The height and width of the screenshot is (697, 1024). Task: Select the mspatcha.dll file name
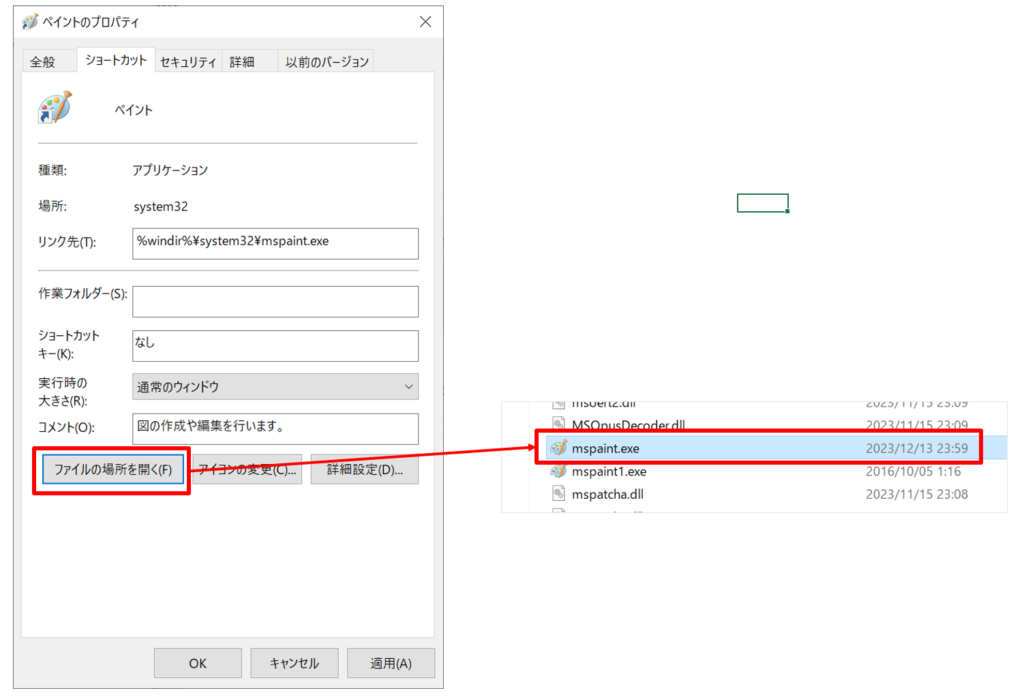tap(607, 494)
